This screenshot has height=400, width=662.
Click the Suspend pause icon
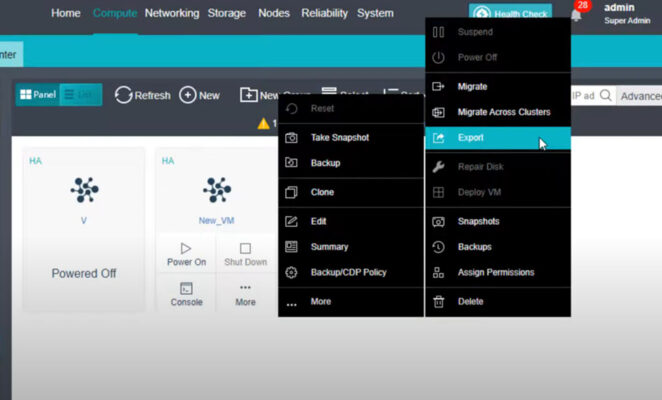[438, 32]
